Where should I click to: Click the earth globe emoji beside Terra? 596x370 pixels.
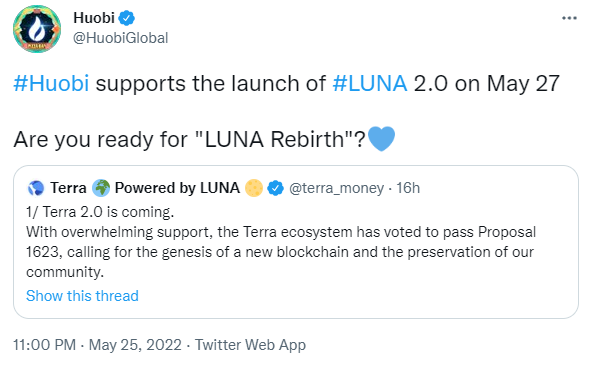(x=101, y=188)
